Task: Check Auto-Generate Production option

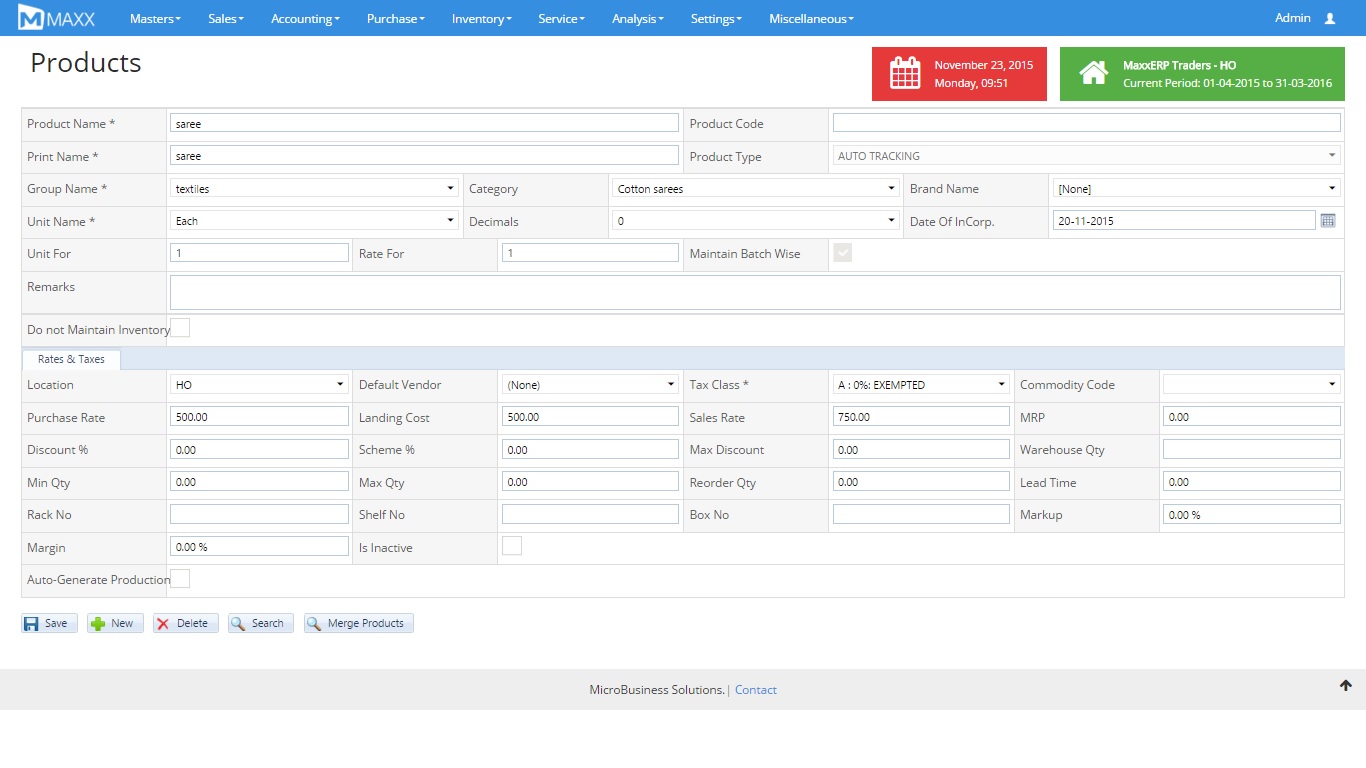Action: (181, 579)
